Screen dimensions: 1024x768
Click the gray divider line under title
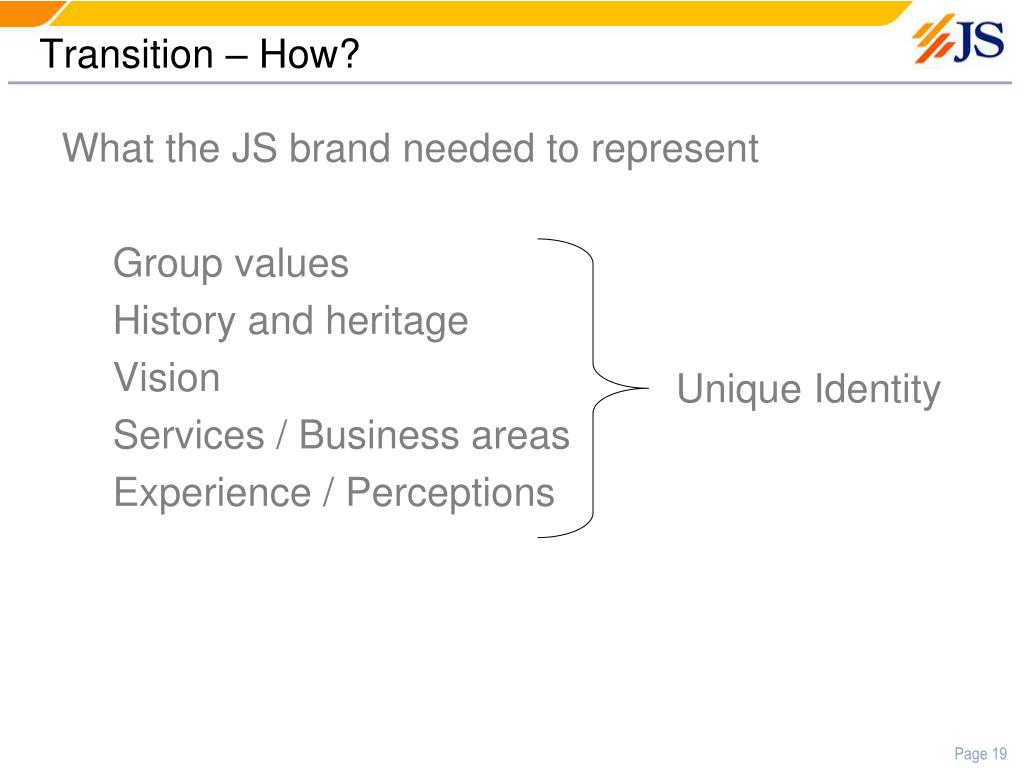point(509,83)
